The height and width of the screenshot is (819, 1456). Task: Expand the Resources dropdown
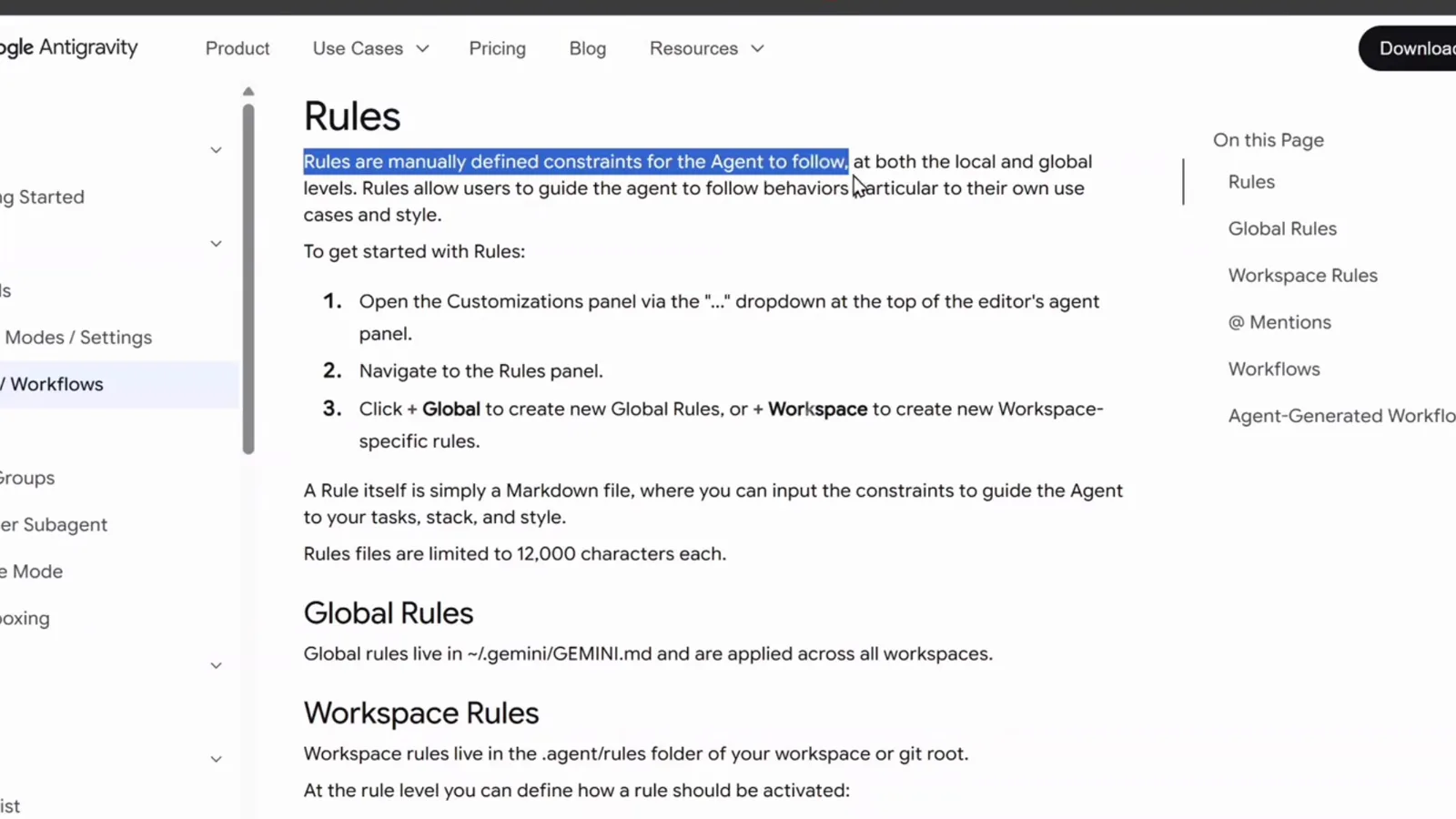click(707, 48)
